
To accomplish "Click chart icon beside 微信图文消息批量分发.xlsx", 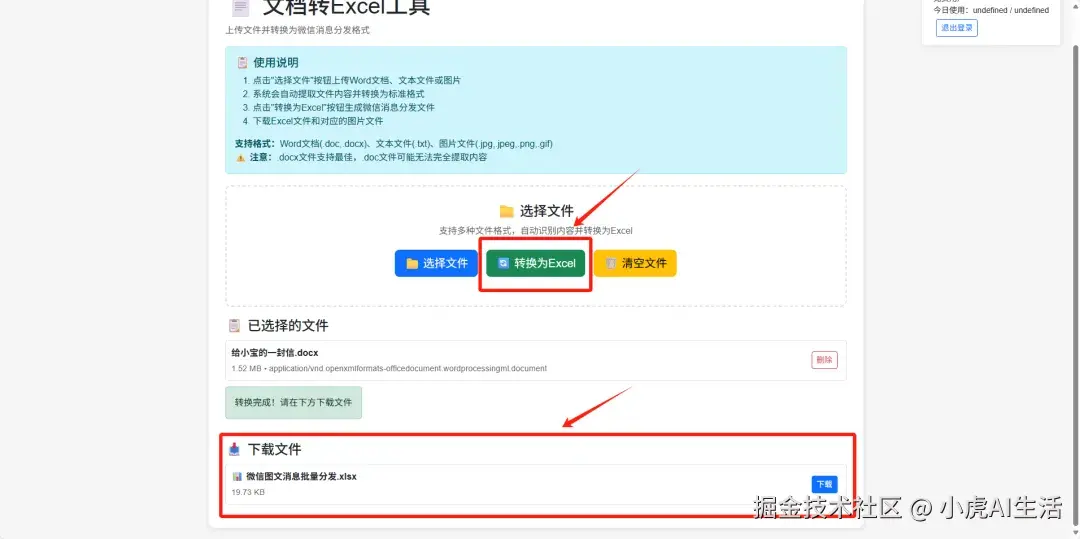I will point(237,476).
